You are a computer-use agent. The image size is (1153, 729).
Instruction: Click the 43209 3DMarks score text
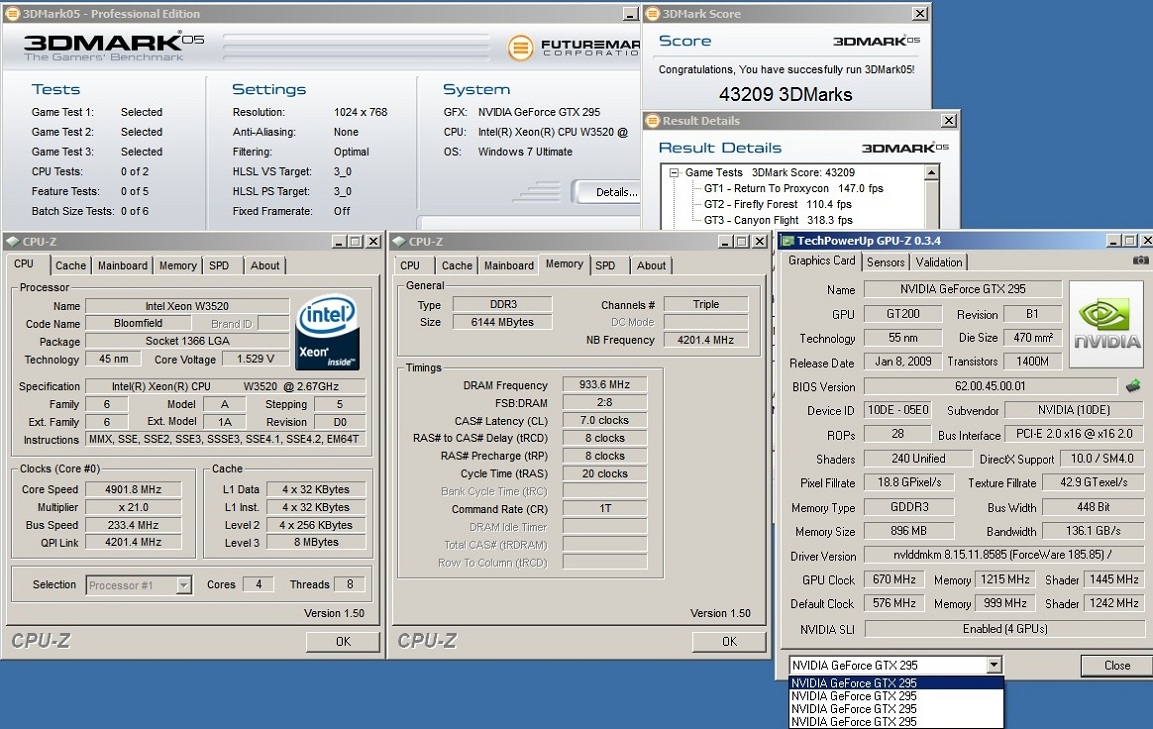tap(785, 94)
